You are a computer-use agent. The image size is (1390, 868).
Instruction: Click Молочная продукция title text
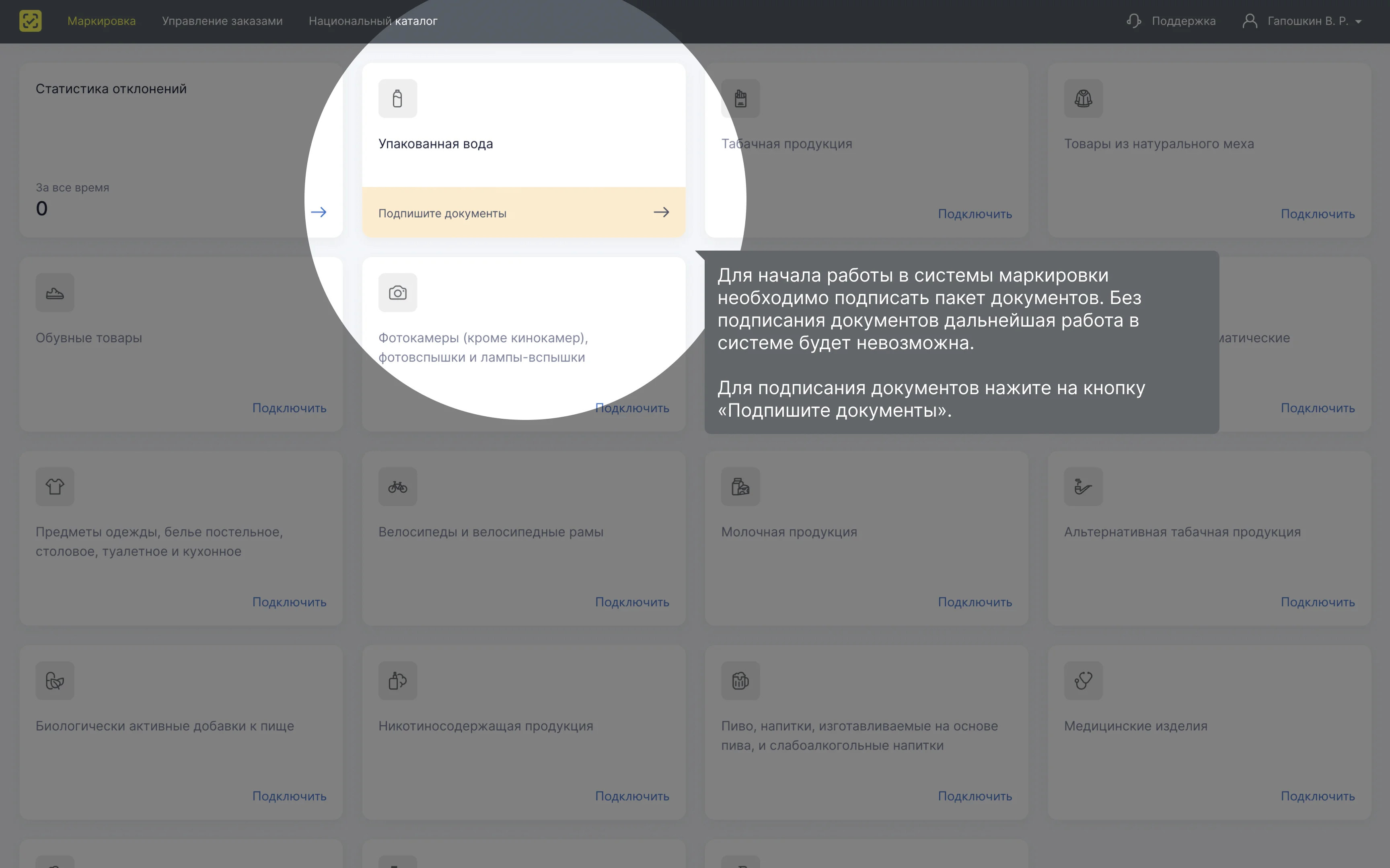coord(789,532)
